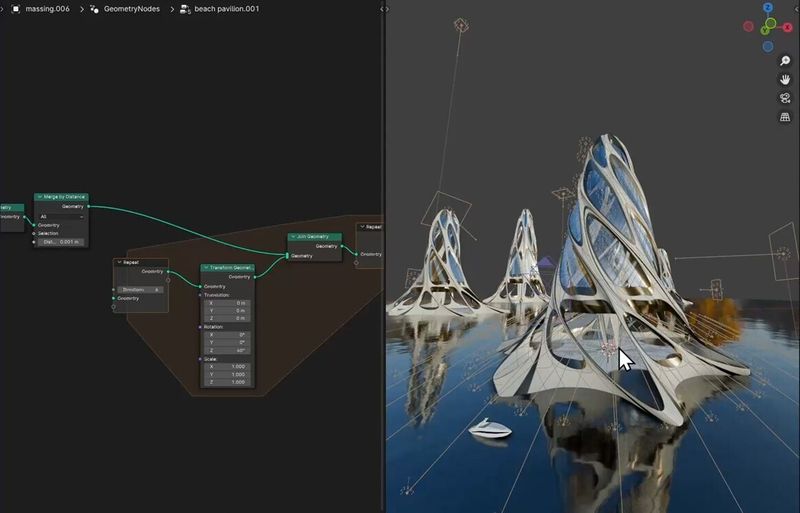Click the empty extension socket on left Repeat node
The width and height of the screenshot is (800, 513).
coord(113,307)
